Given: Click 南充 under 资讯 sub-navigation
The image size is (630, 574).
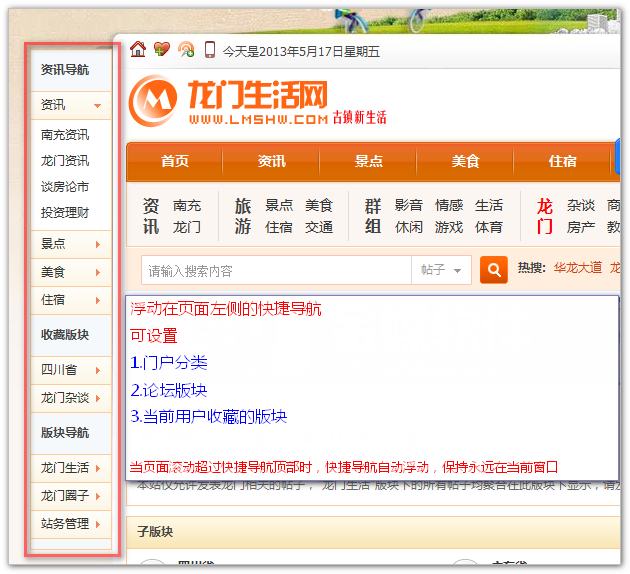Looking at the screenshot, I should click(187, 206).
